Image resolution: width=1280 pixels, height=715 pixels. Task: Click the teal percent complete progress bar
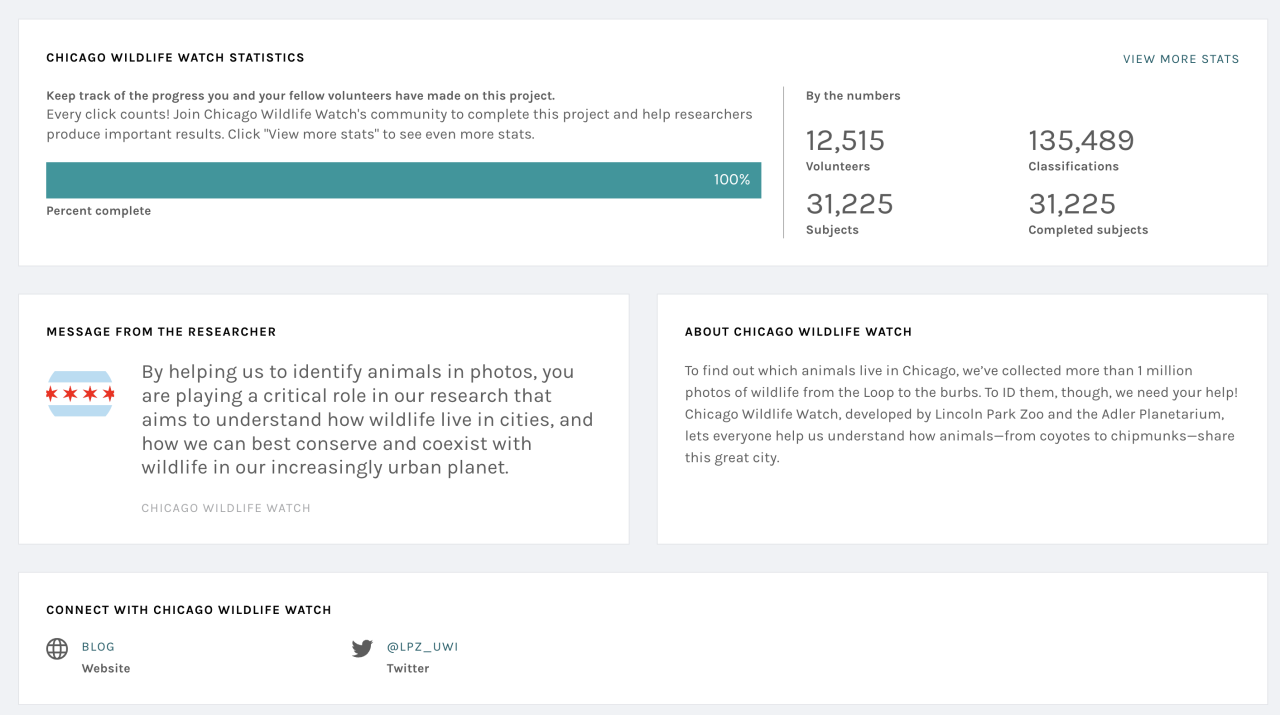click(x=404, y=180)
